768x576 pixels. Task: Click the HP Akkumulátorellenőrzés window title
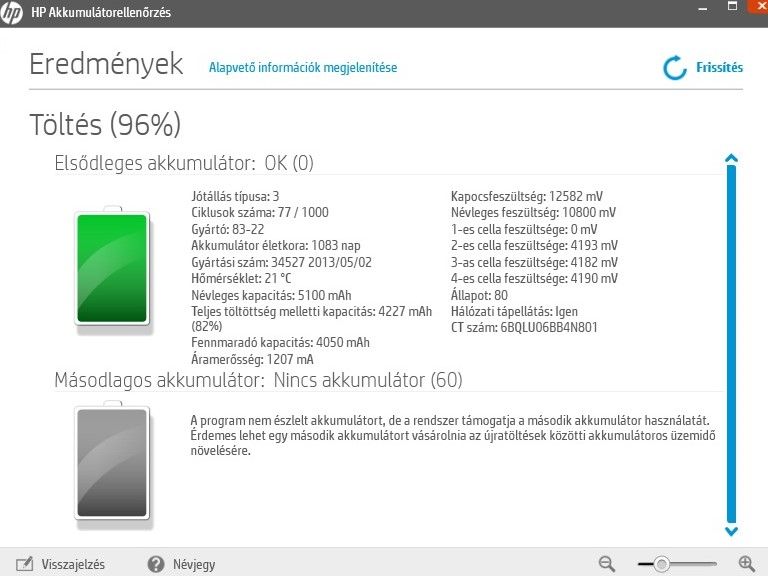(101, 12)
